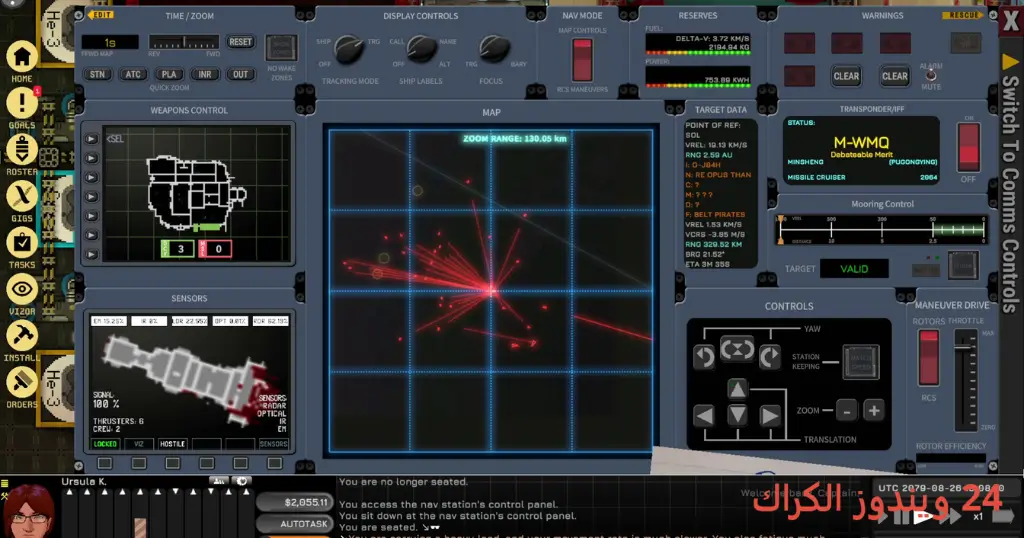Toggle the RCS maneuvers nav mode switch

tap(582, 59)
